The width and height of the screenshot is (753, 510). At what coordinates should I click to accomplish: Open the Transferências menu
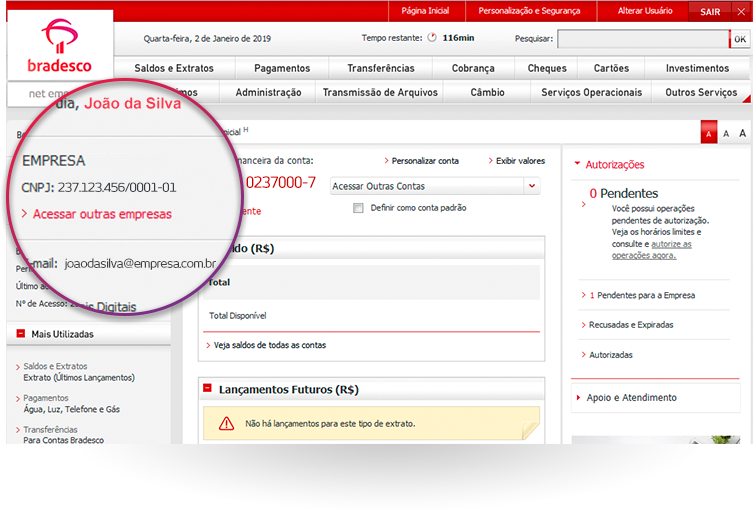pyautogui.click(x=381, y=68)
